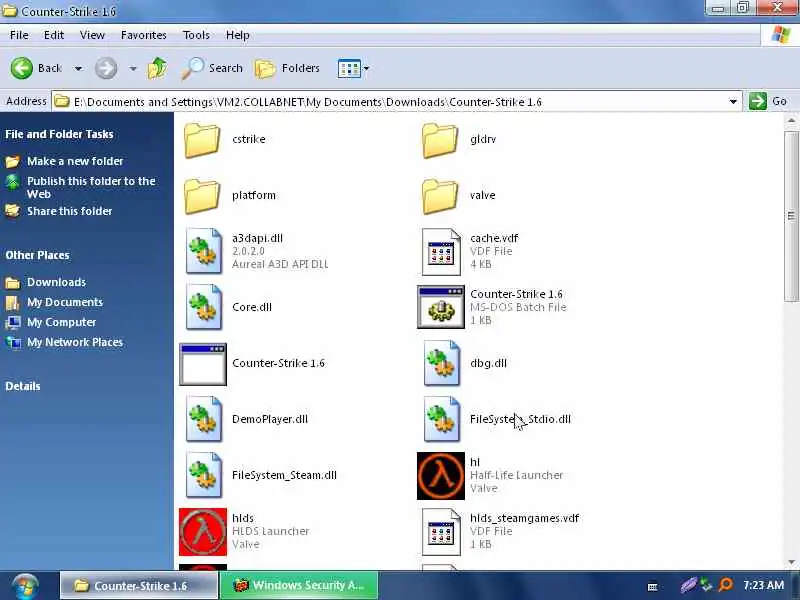This screenshot has width=800, height=600.
Task: Expand the Address bar dropdown
Action: pyautogui.click(x=733, y=102)
